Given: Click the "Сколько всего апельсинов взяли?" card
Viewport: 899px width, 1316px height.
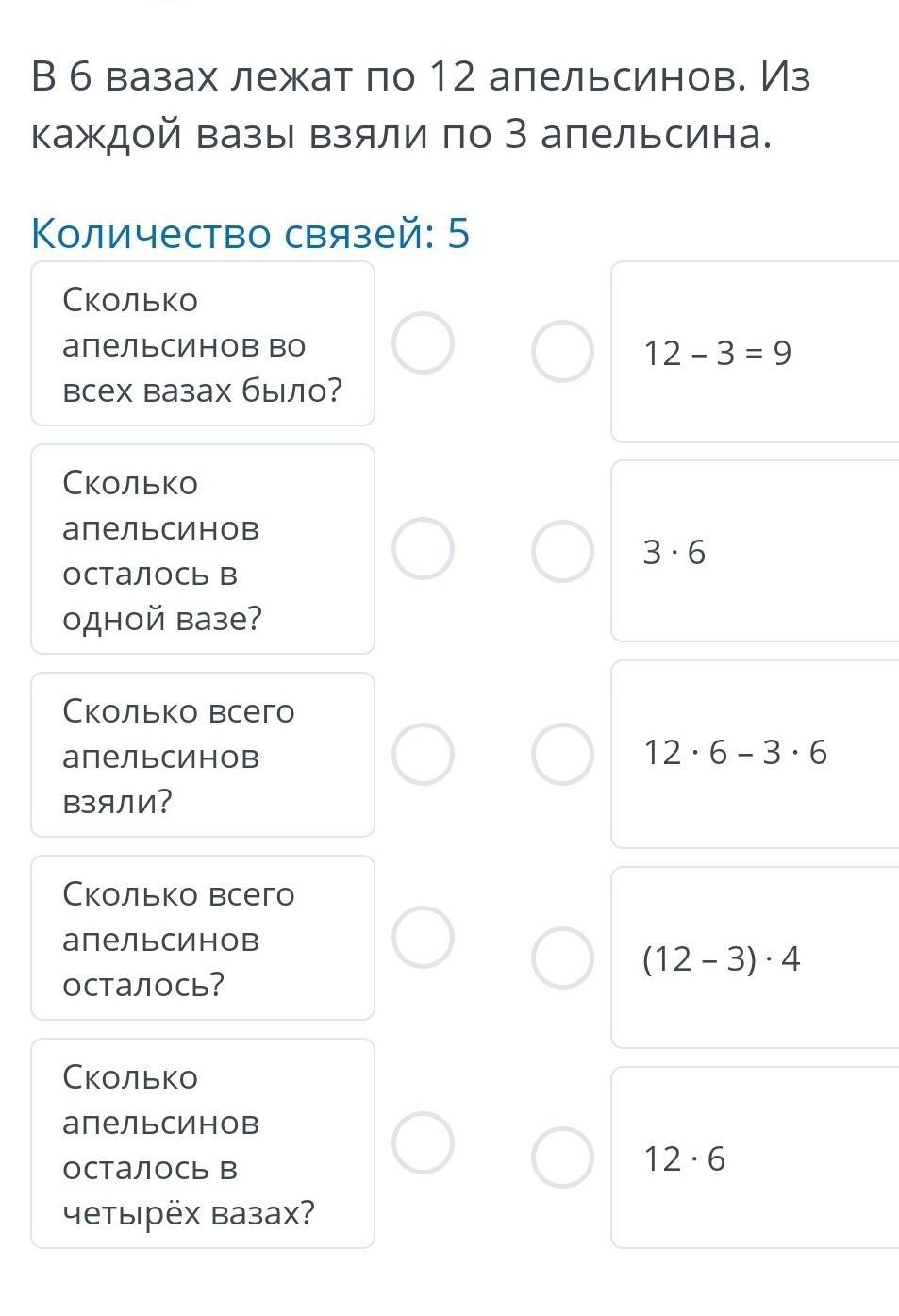Looking at the screenshot, I should [x=203, y=755].
